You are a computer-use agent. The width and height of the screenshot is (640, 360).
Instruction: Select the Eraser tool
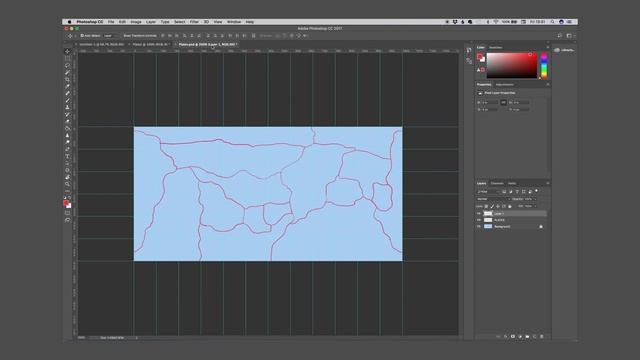[67, 121]
